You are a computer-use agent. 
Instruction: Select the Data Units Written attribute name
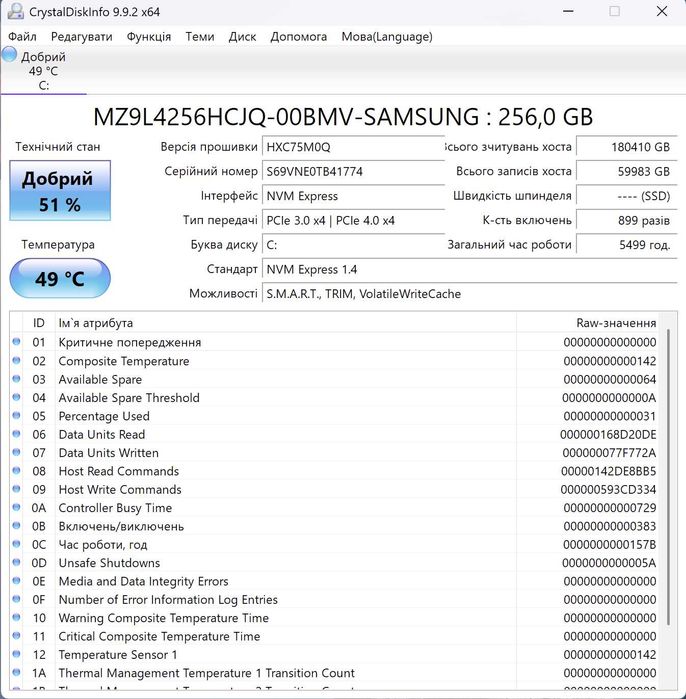(108, 452)
